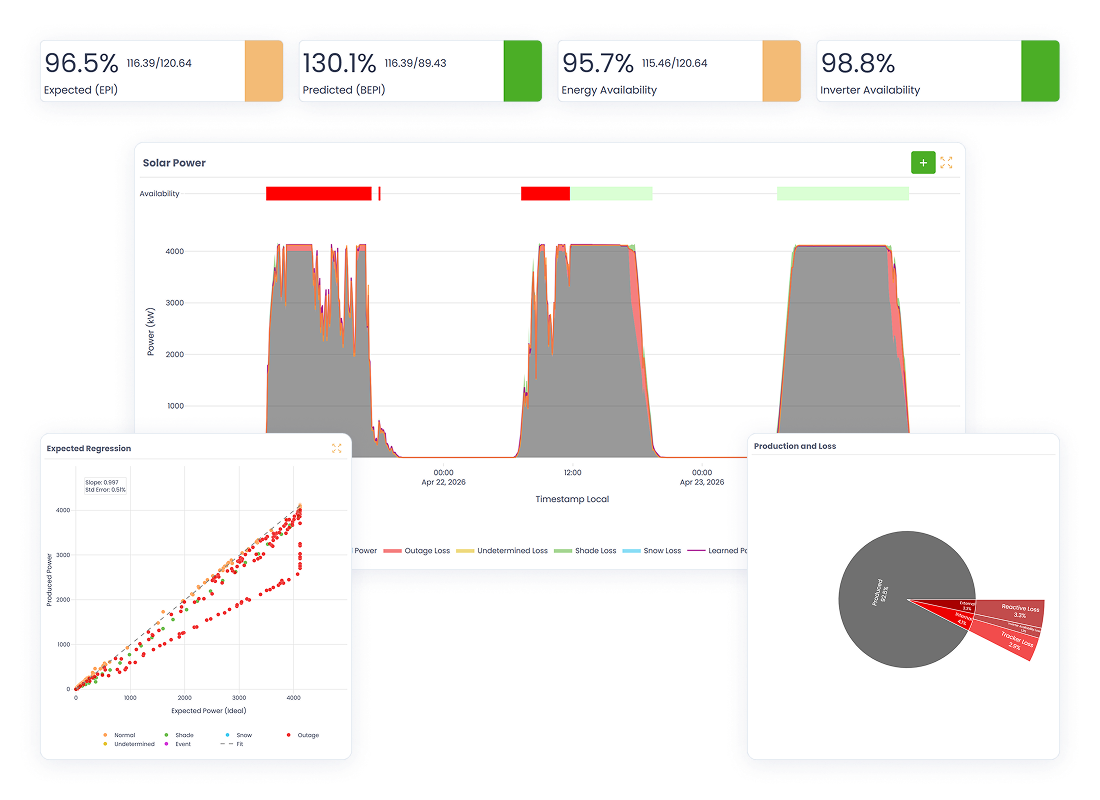Screen dimensions: 1100x800
Task: Click the green status bar on Predicted (BEPI) card
Action: click(525, 71)
